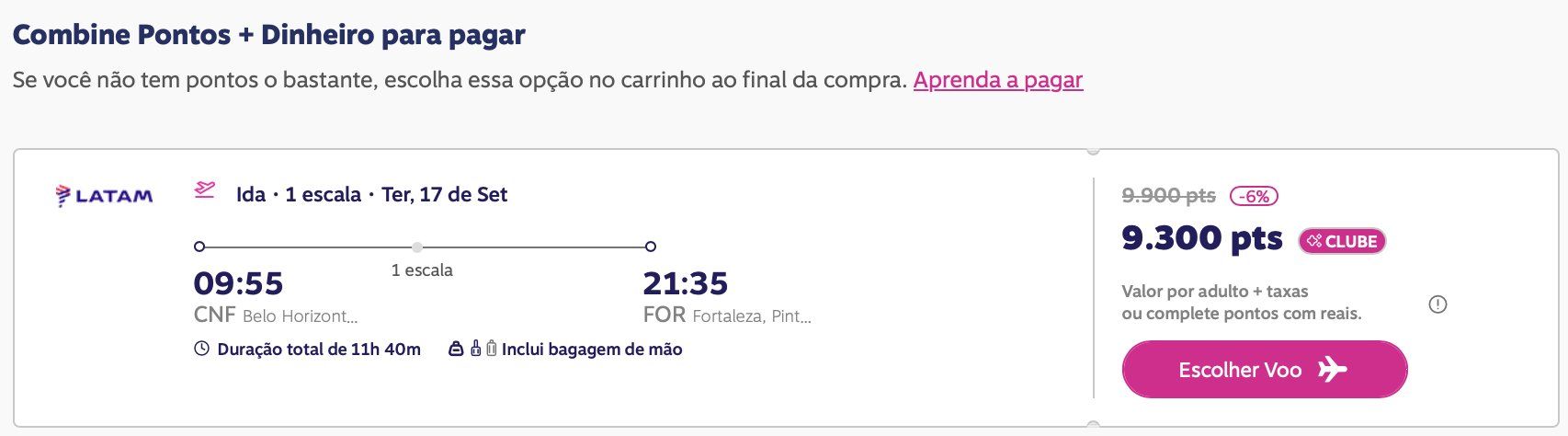Click Inclui bagagem de mão text
The height and width of the screenshot is (436, 1568).
point(592,350)
